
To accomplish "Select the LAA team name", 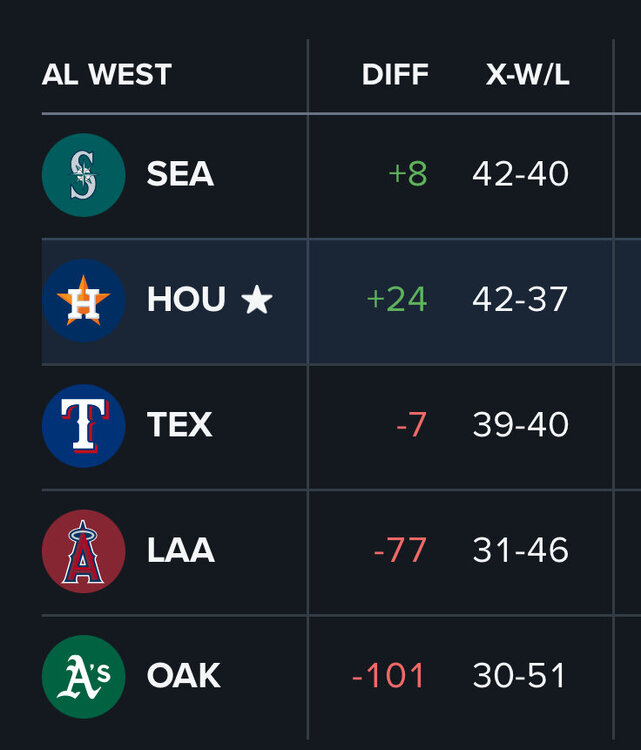I will (180, 551).
